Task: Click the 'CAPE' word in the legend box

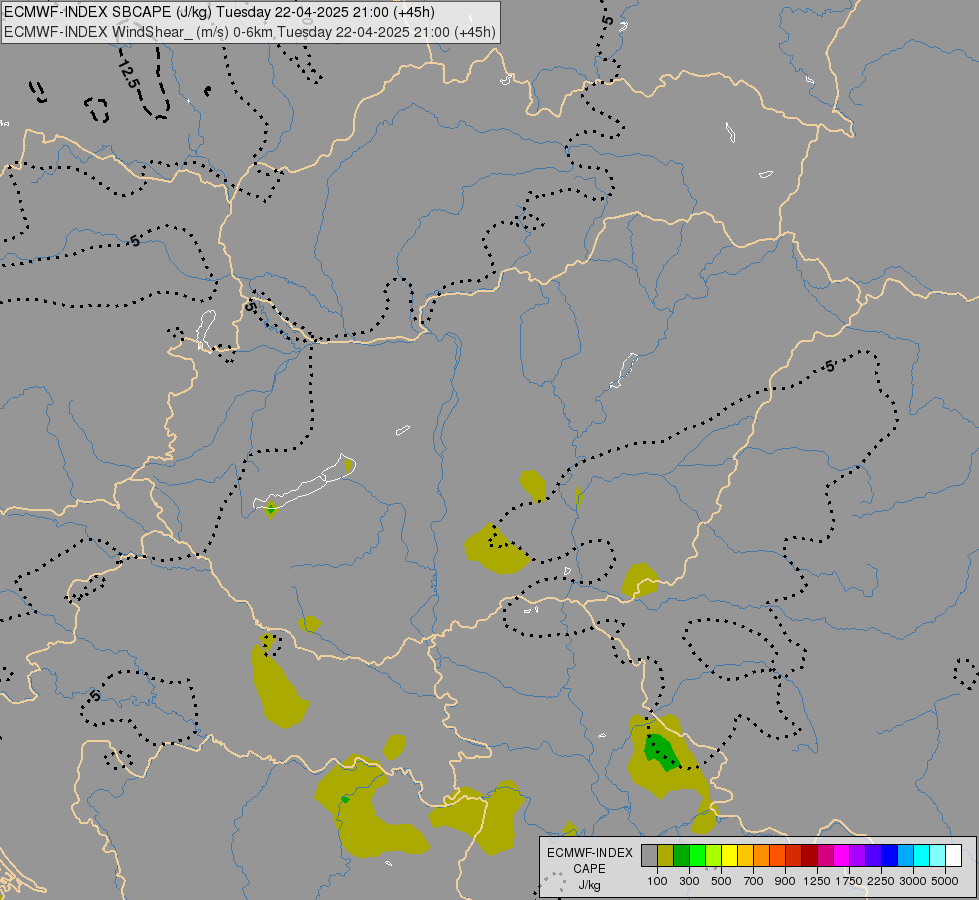Action: 589,869
